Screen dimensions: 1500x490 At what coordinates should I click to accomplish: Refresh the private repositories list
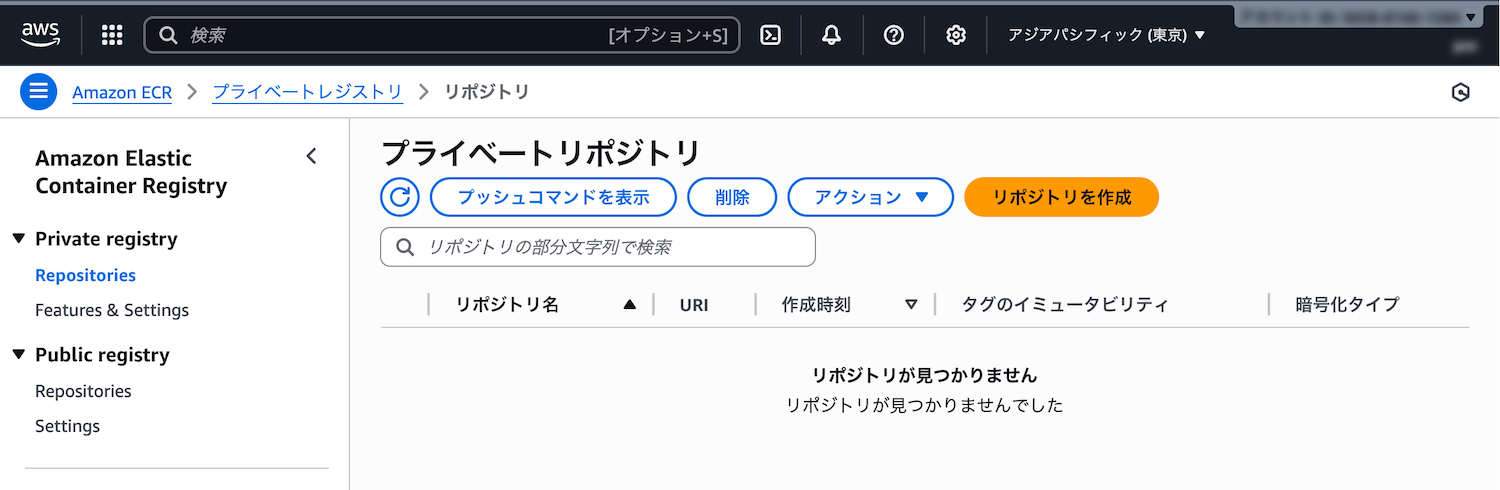click(x=399, y=197)
